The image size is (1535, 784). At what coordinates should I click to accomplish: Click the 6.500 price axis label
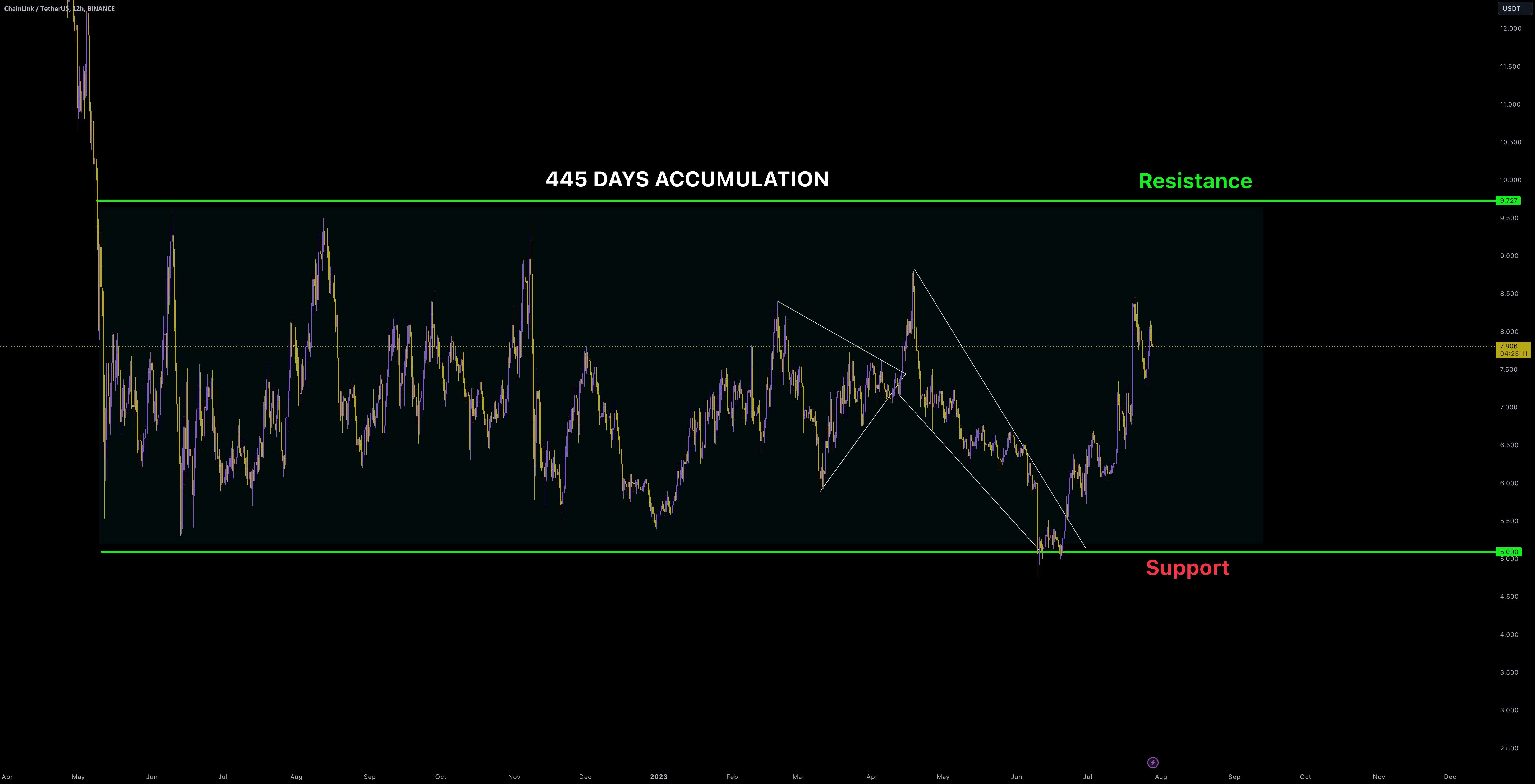pyautogui.click(x=1509, y=445)
